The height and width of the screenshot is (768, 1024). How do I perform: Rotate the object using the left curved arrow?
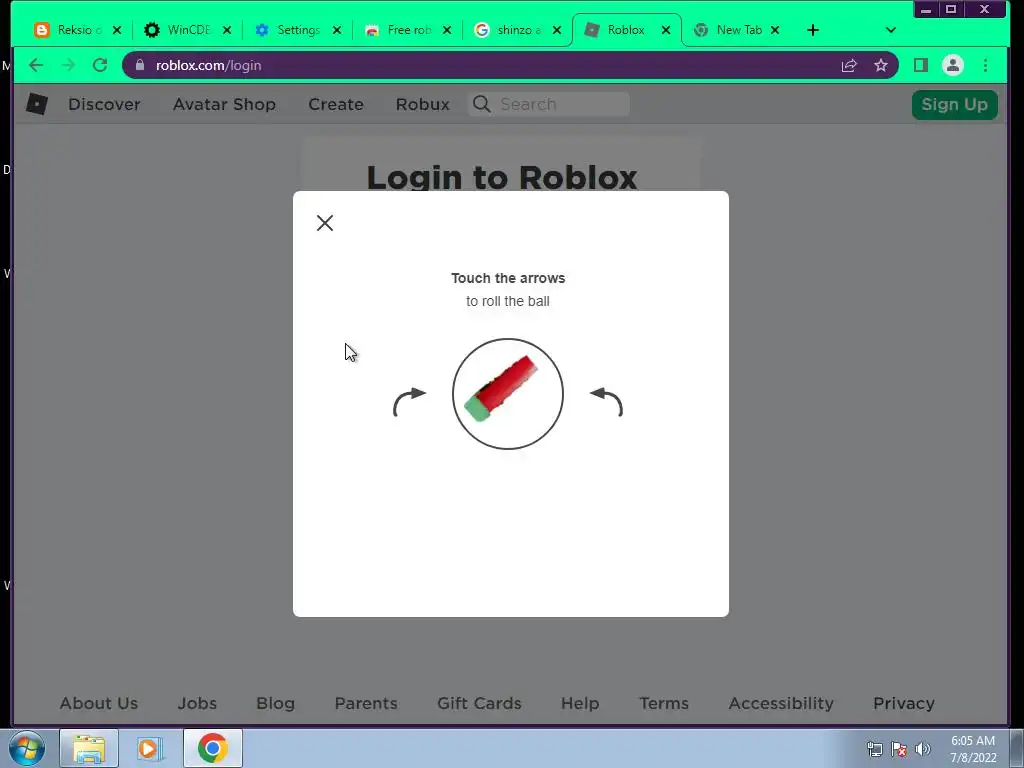(x=409, y=402)
